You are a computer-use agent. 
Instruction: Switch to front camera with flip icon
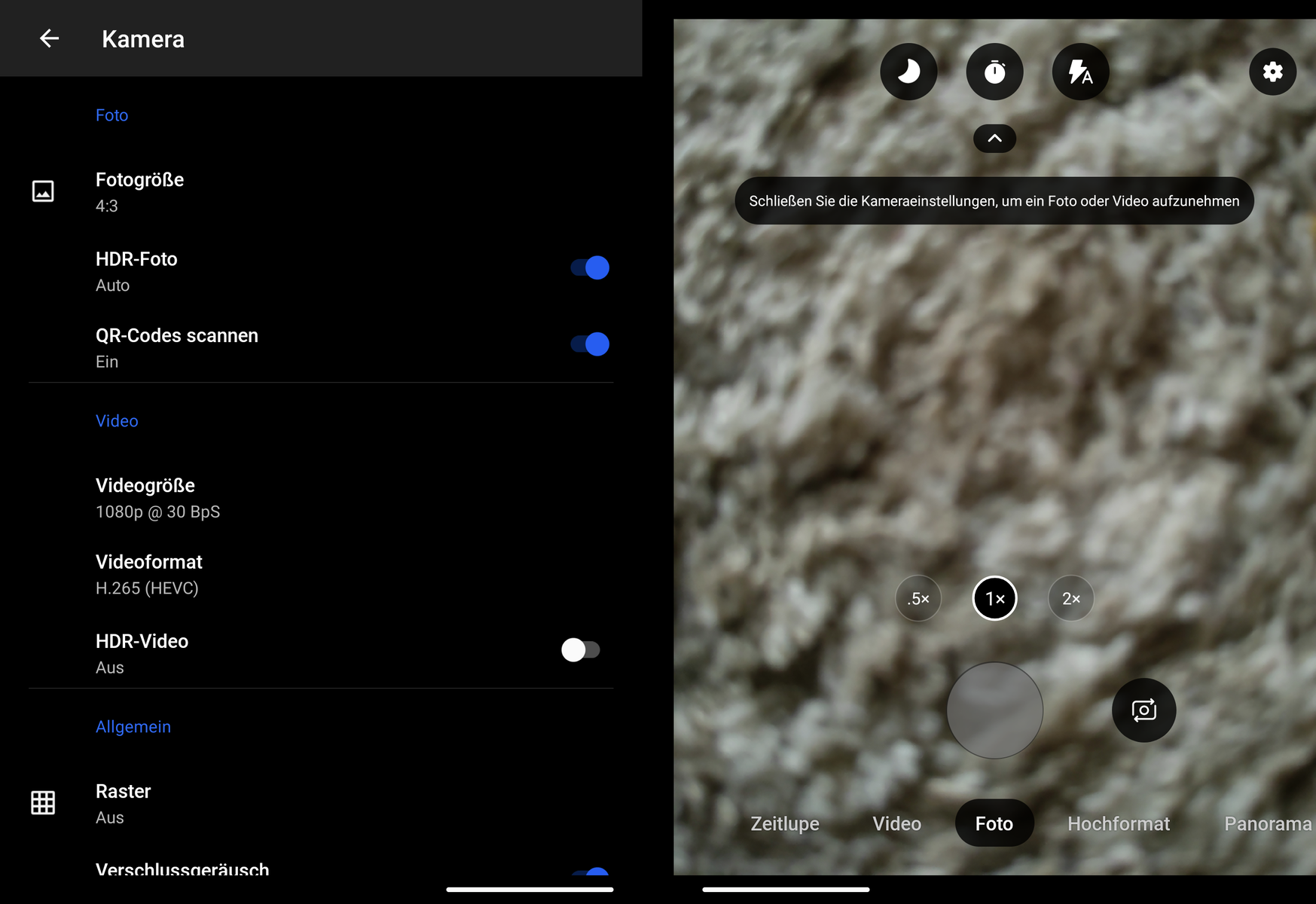pyautogui.click(x=1143, y=710)
